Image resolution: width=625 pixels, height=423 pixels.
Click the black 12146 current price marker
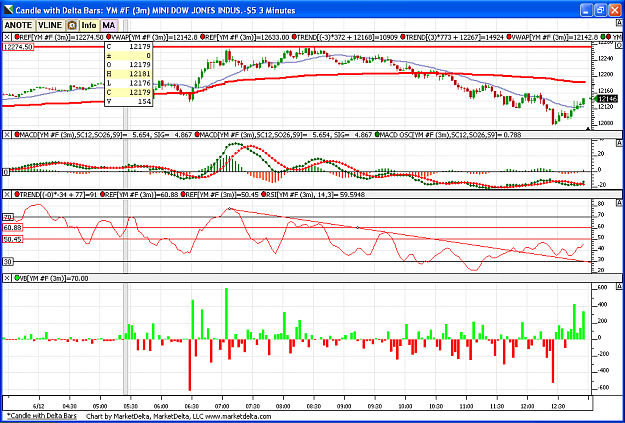tap(608, 98)
